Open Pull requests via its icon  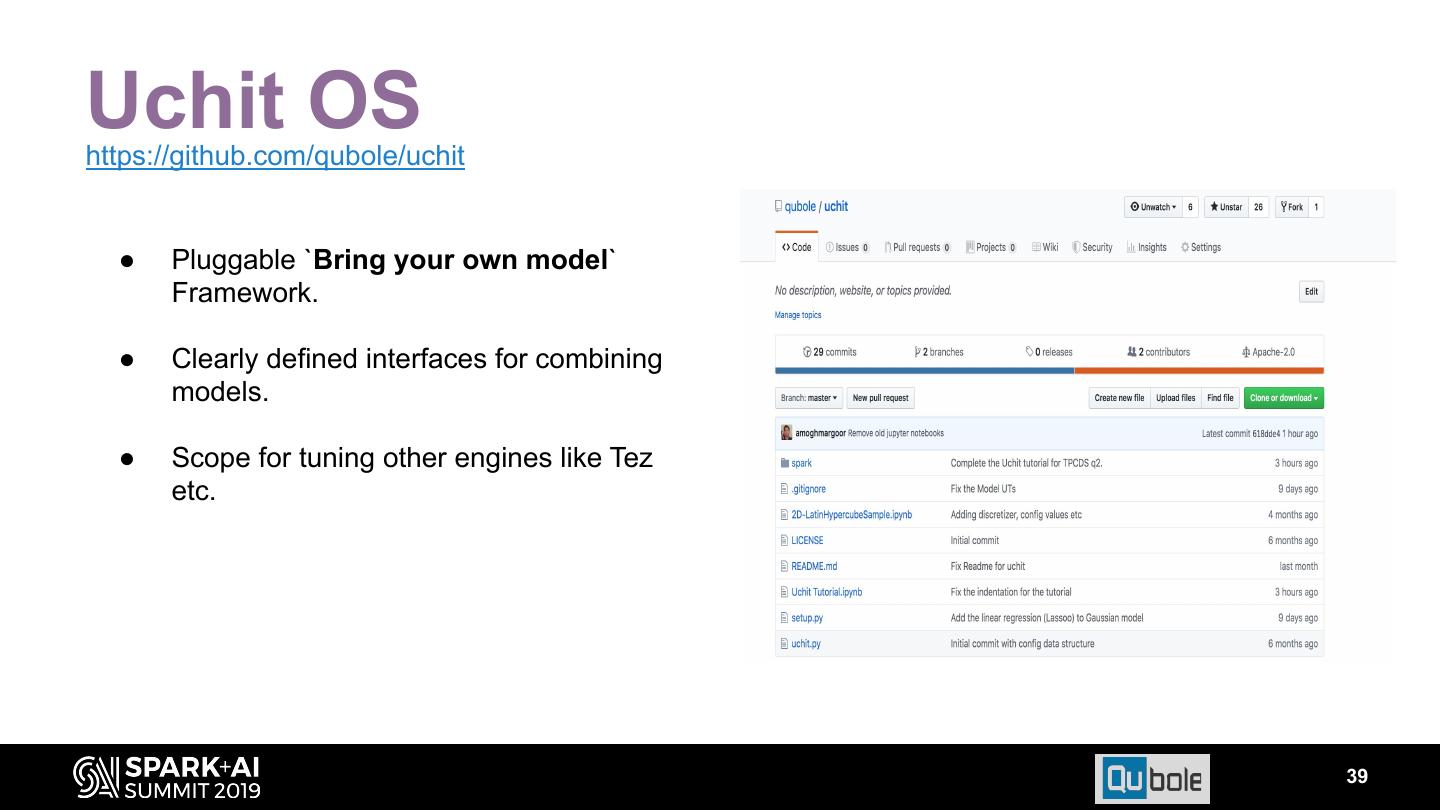point(887,246)
